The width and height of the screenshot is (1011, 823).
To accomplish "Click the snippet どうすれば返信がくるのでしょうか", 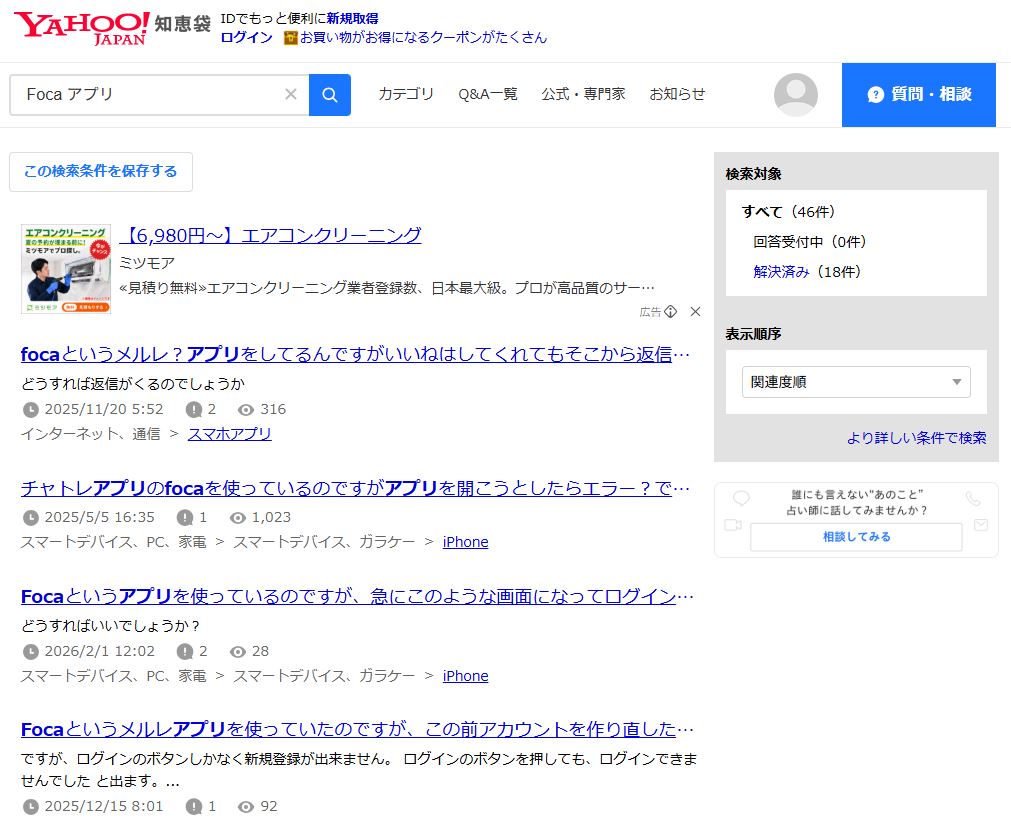I will (x=133, y=384).
